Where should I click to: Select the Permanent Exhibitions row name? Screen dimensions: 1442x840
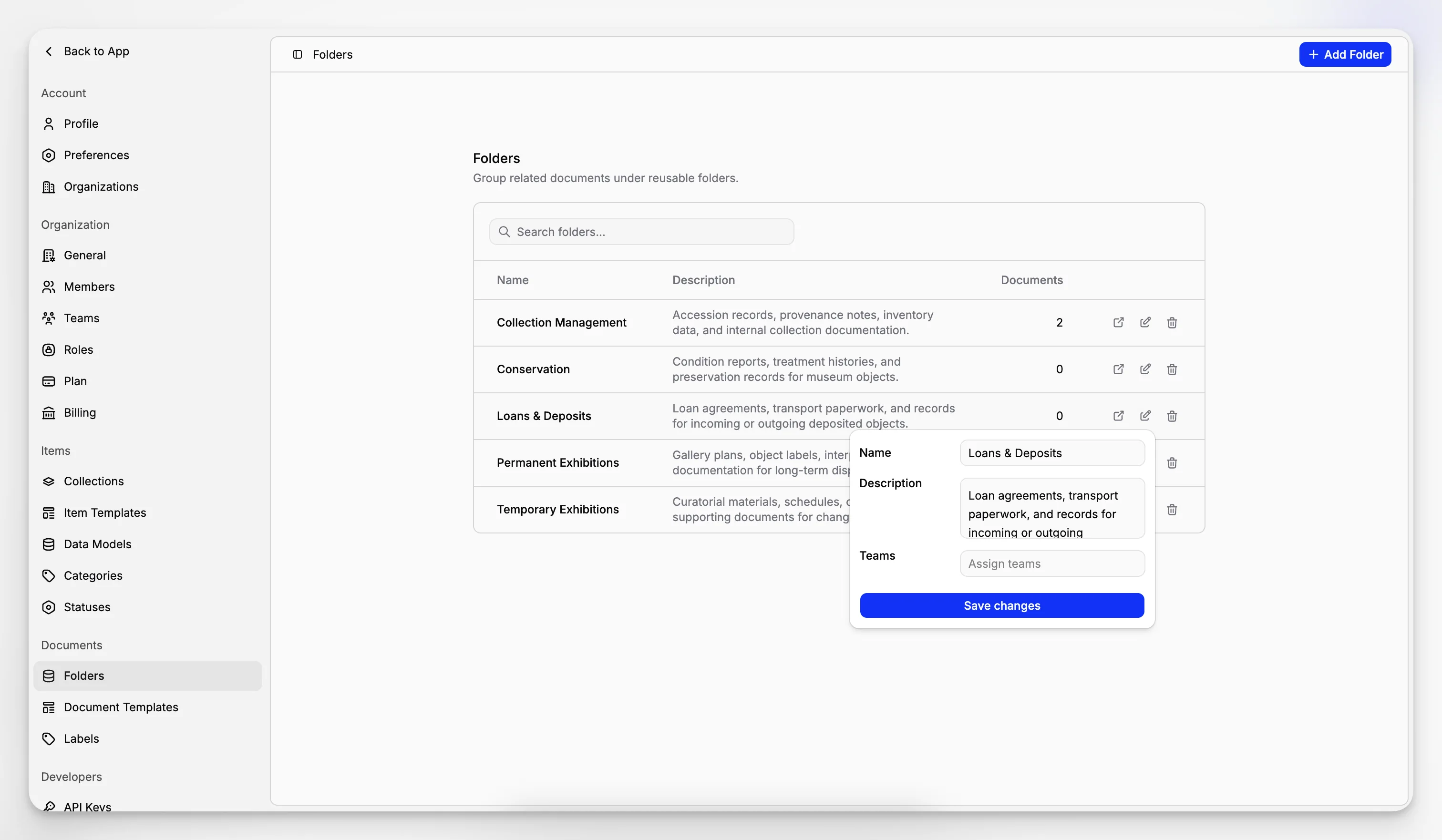click(558, 462)
